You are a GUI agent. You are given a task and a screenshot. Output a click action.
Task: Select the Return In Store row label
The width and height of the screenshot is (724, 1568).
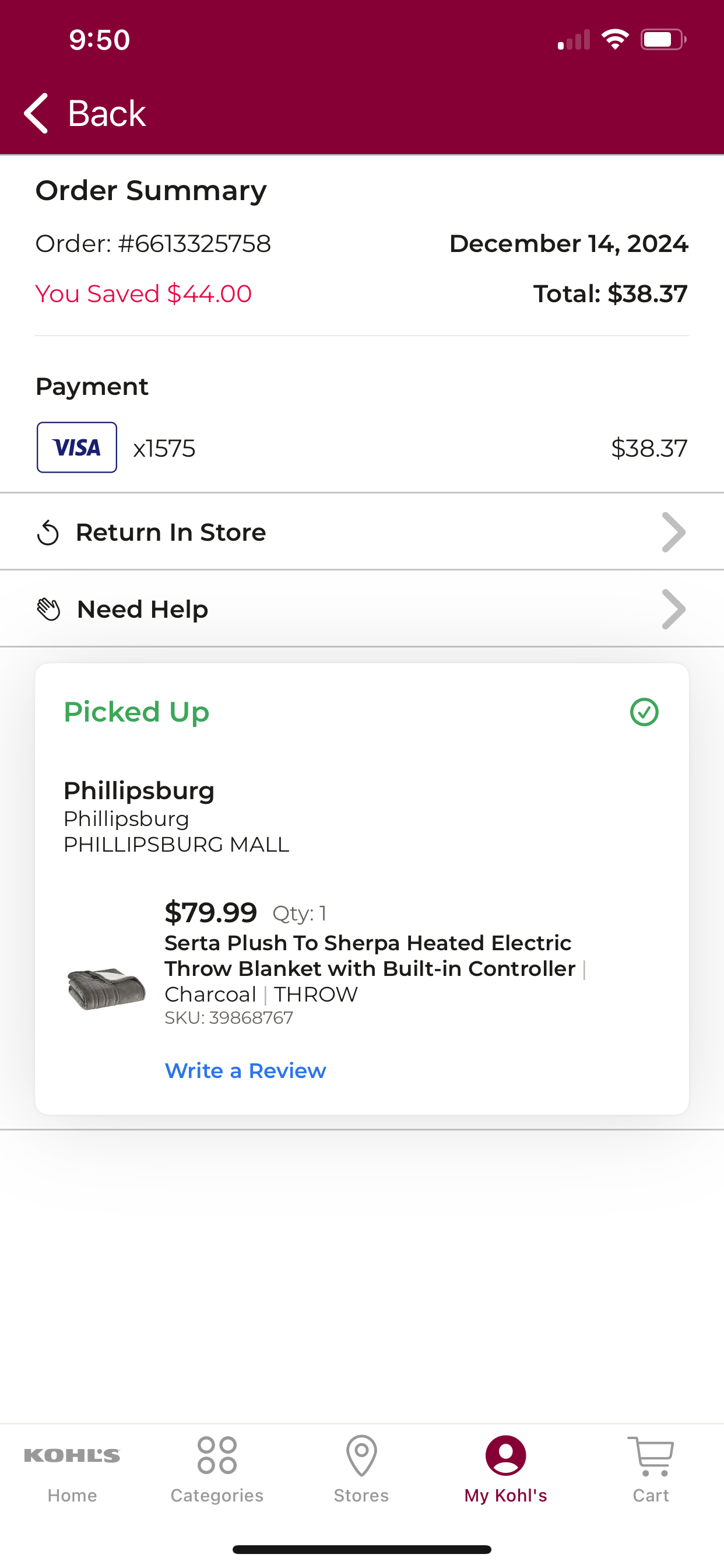point(171,533)
